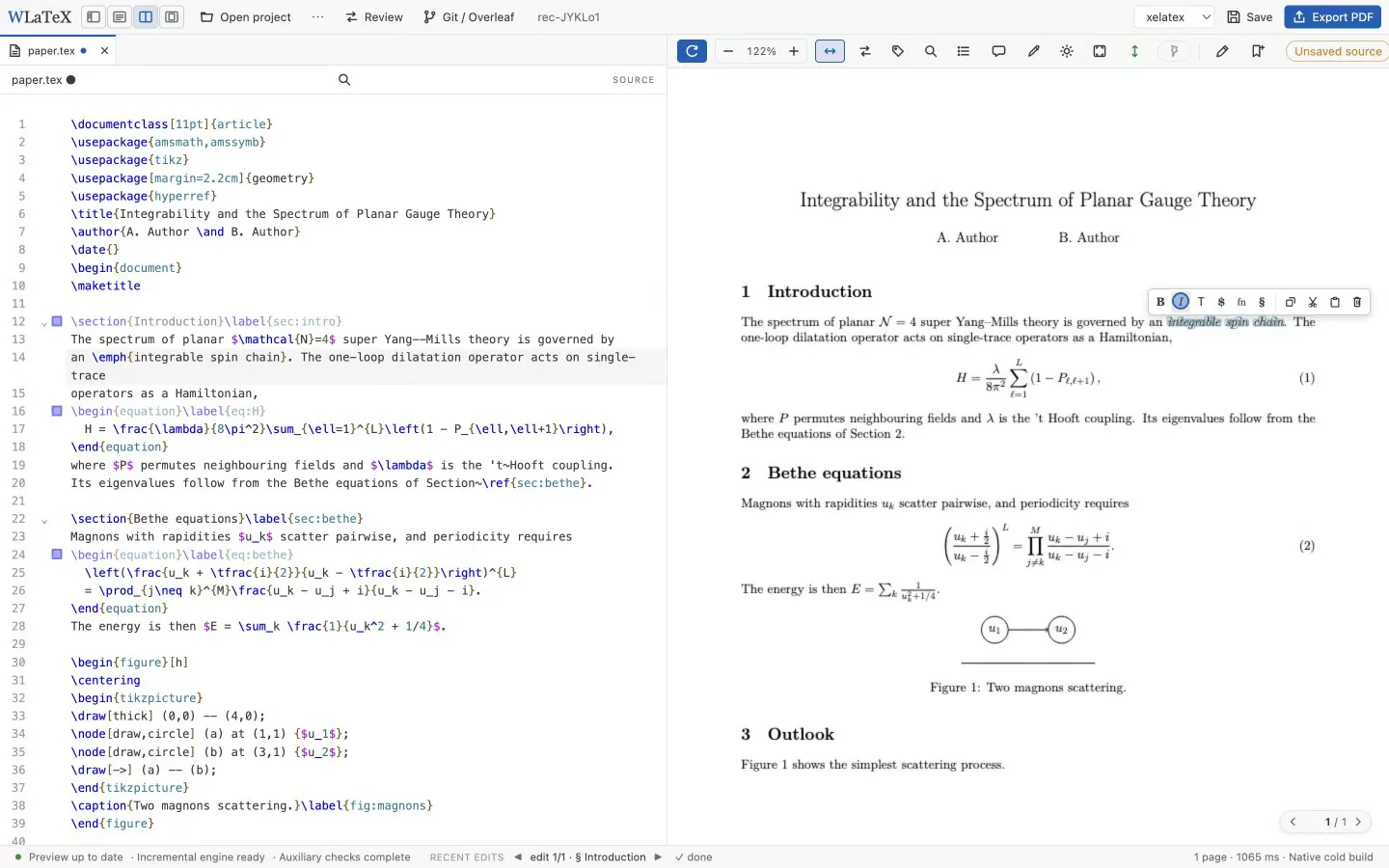Go to next recent edit arrow

[659, 856]
